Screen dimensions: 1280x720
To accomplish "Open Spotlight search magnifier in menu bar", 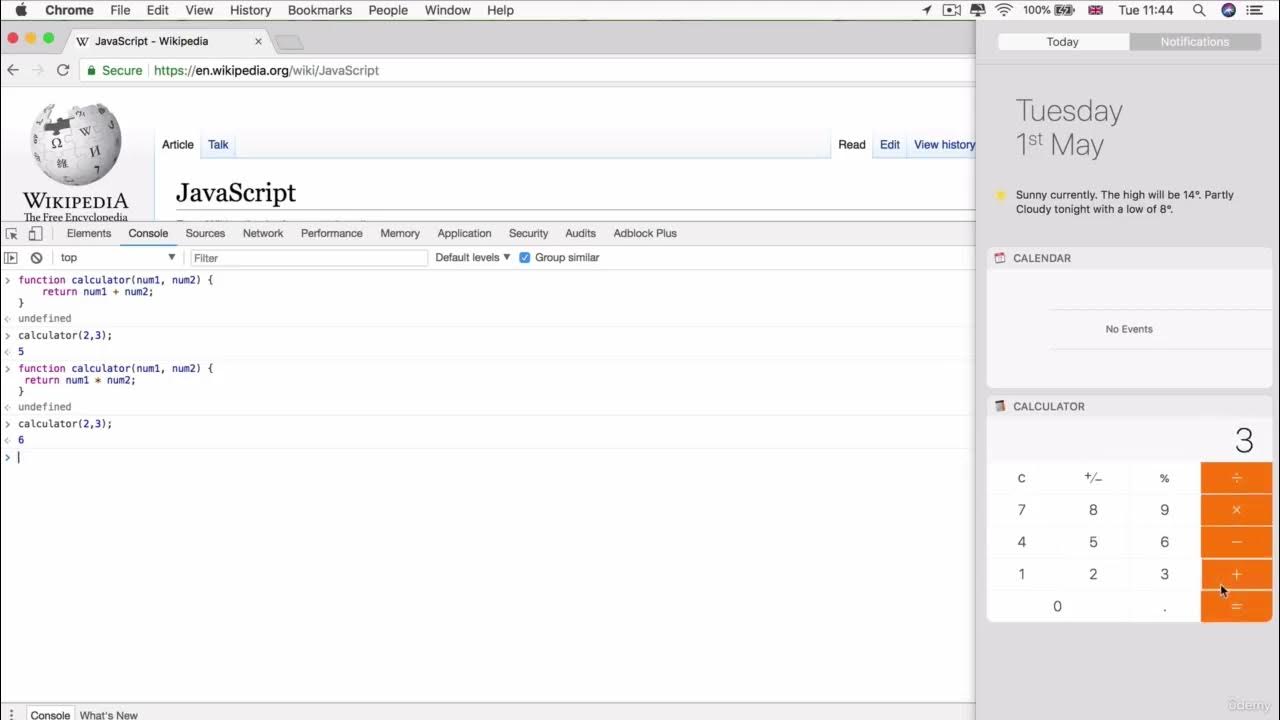I will [x=1199, y=10].
